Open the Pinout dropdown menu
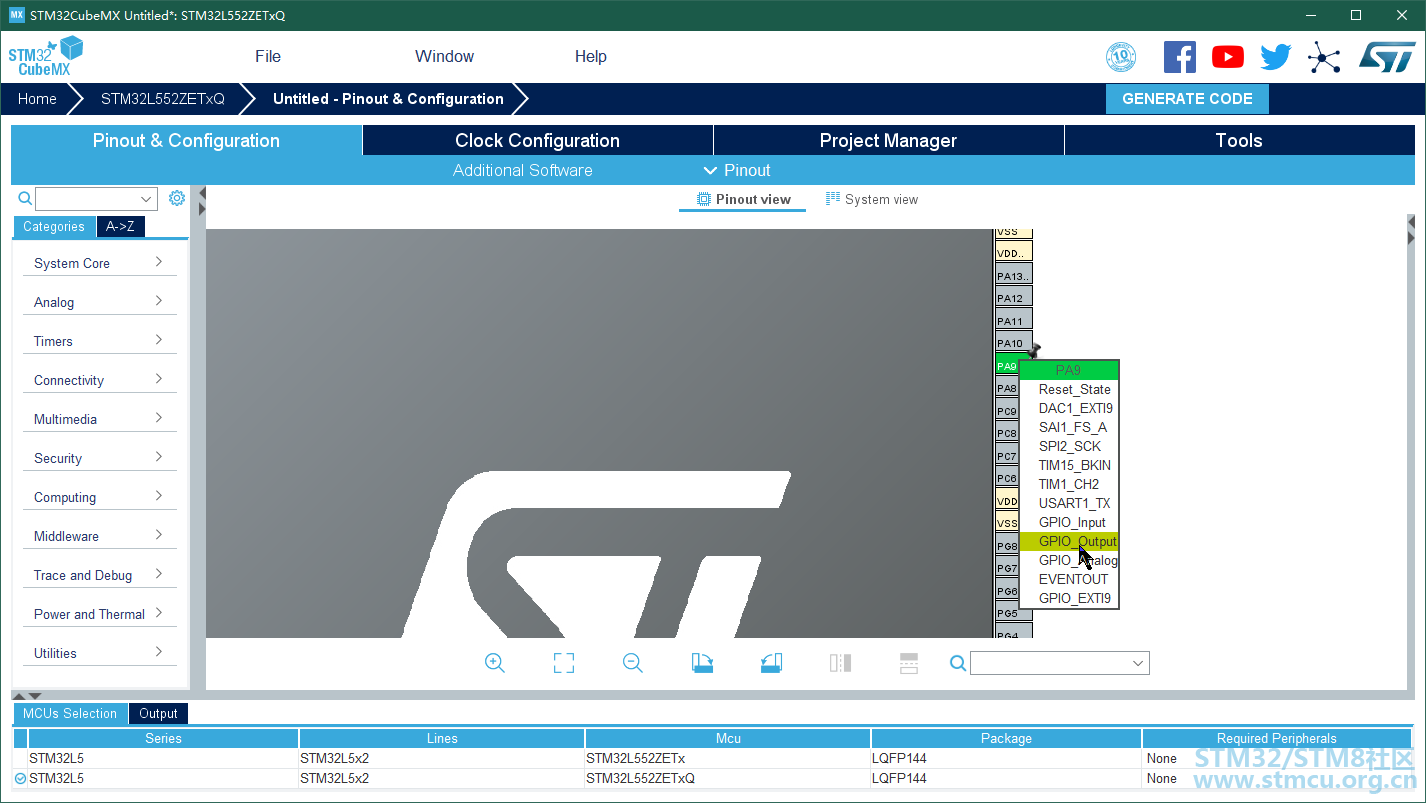Viewport: 1426px width, 803px height. point(737,170)
